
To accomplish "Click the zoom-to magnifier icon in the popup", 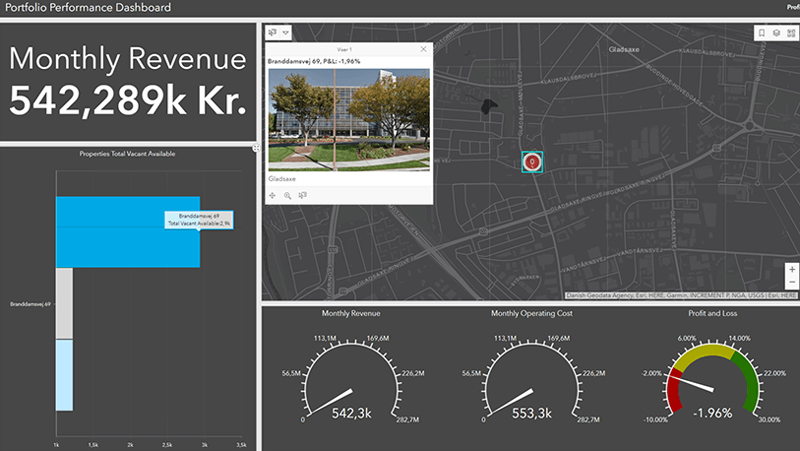I will point(287,195).
